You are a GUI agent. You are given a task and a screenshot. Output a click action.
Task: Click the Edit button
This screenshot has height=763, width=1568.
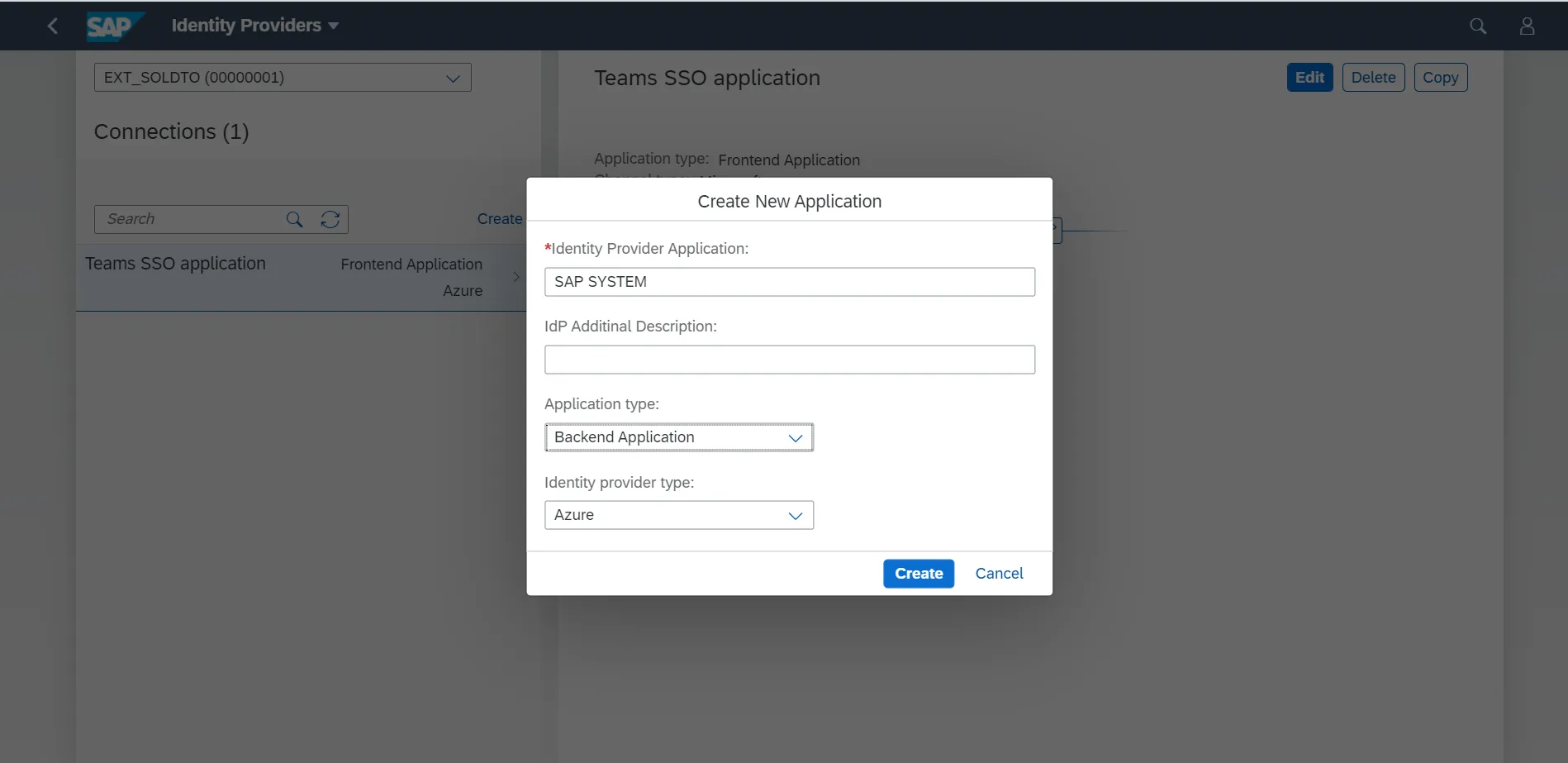[x=1309, y=78]
